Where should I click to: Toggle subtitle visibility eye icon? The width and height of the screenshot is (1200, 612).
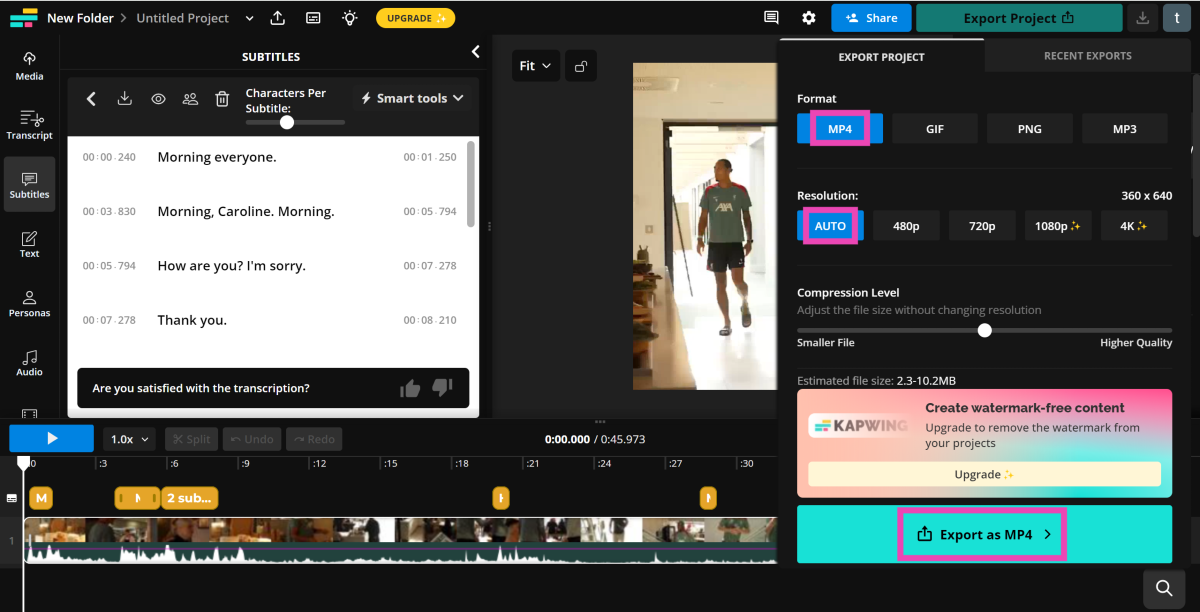click(x=158, y=99)
